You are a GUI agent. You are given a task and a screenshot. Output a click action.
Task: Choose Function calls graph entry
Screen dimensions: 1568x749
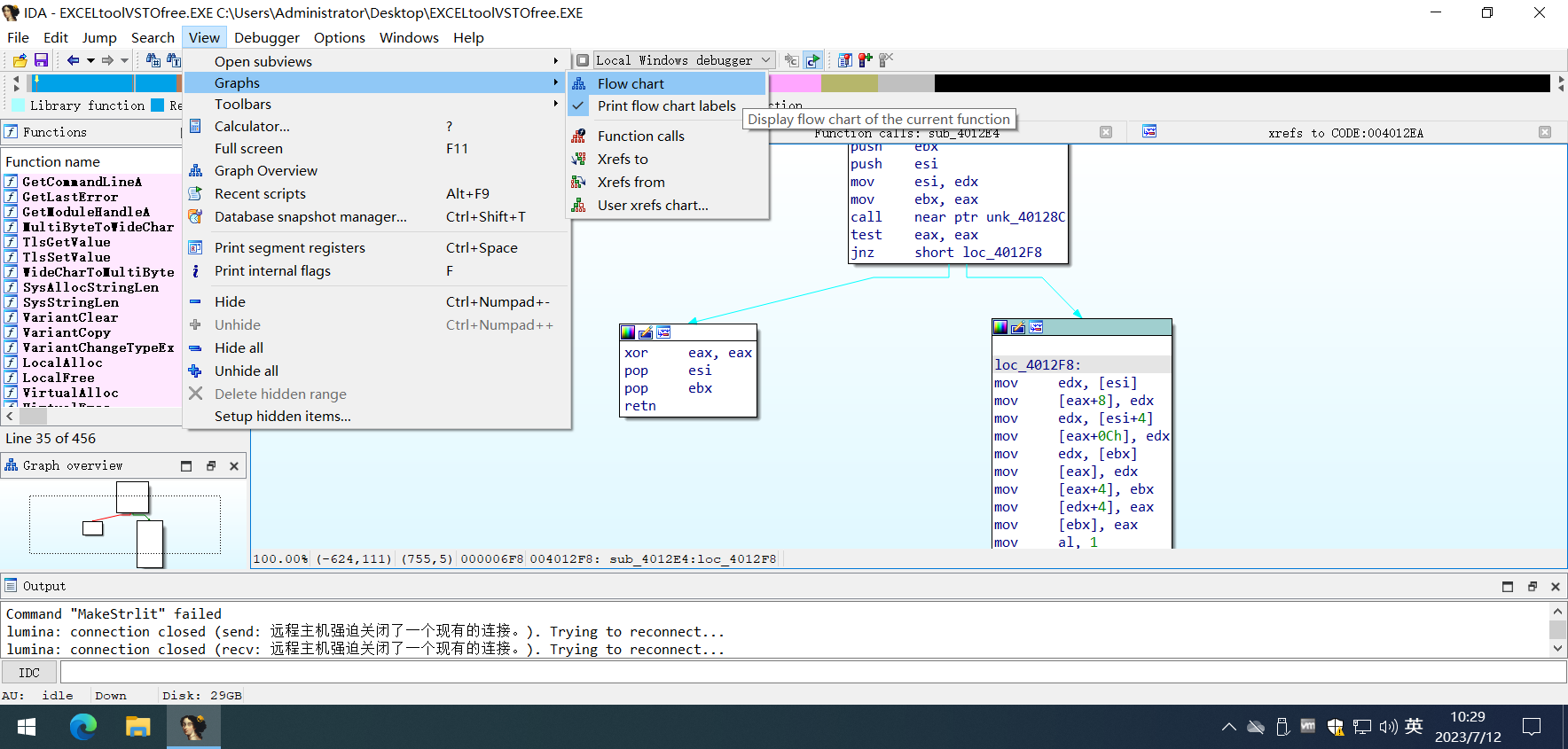tap(667, 136)
